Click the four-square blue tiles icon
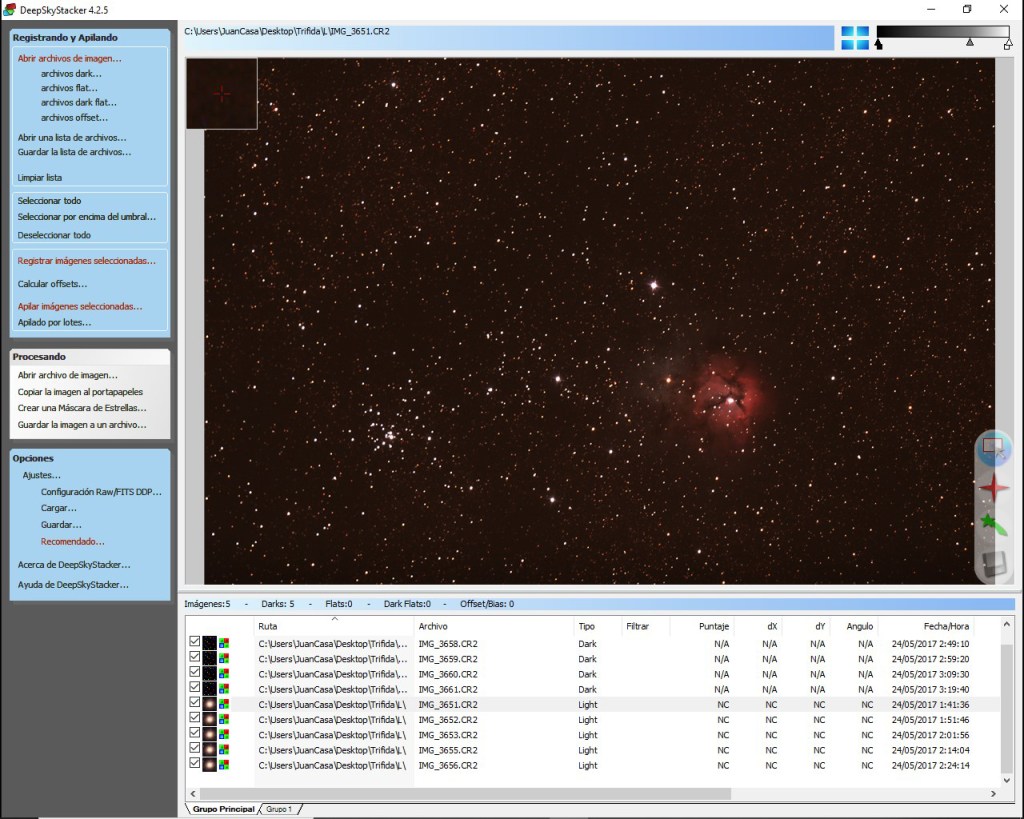The image size is (1024, 819). 854,38
